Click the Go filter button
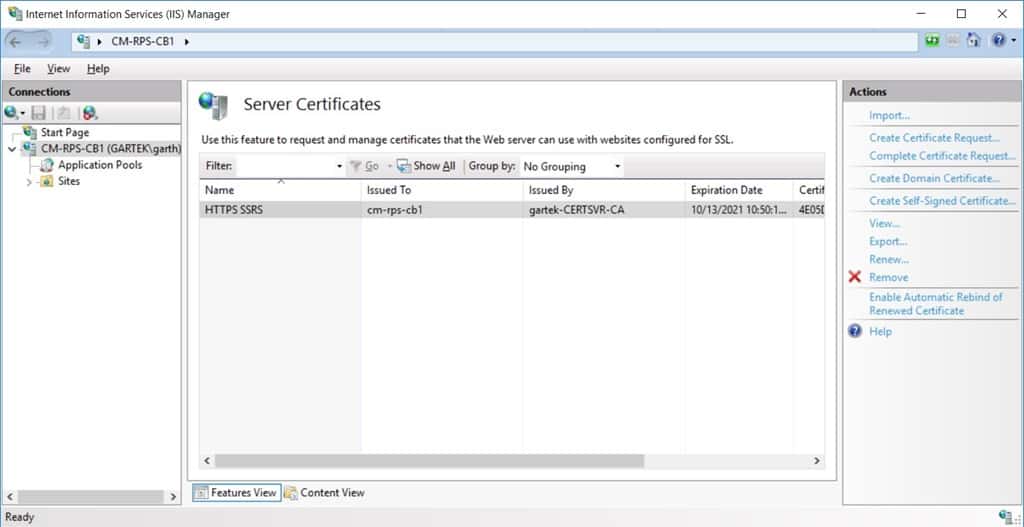This screenshot has height=527, width=1024. tap(365, 167)
